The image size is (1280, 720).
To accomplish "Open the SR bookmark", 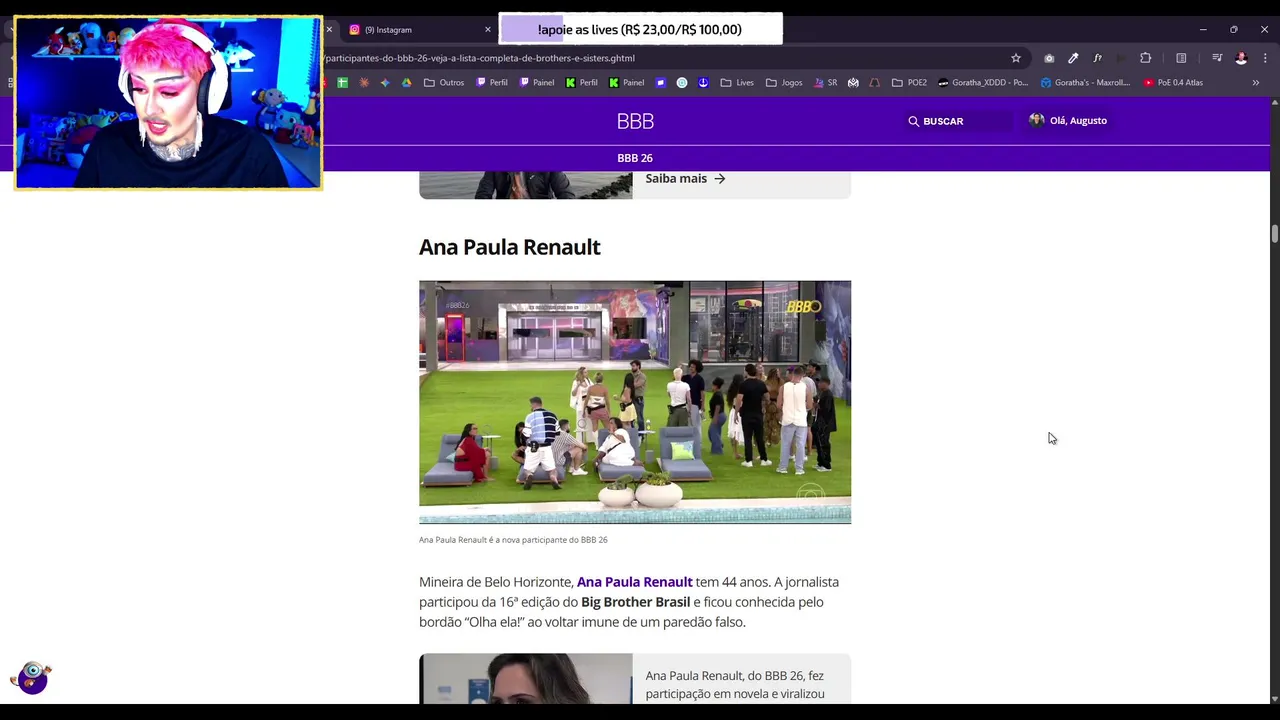I will (826, 83).
